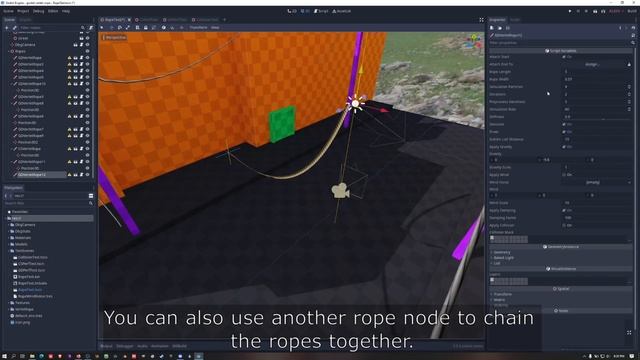Image resolution: width=640 pixels, height=360 pixels.
Task: Toggle the Apply Gravity checkbox
Action: pos(564,147)
